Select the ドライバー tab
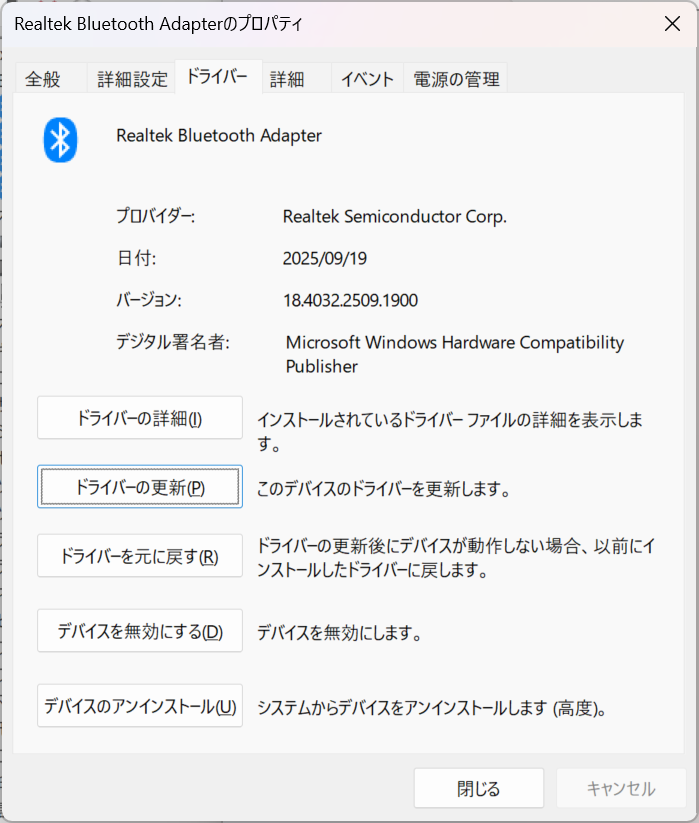 click(217, 78)
